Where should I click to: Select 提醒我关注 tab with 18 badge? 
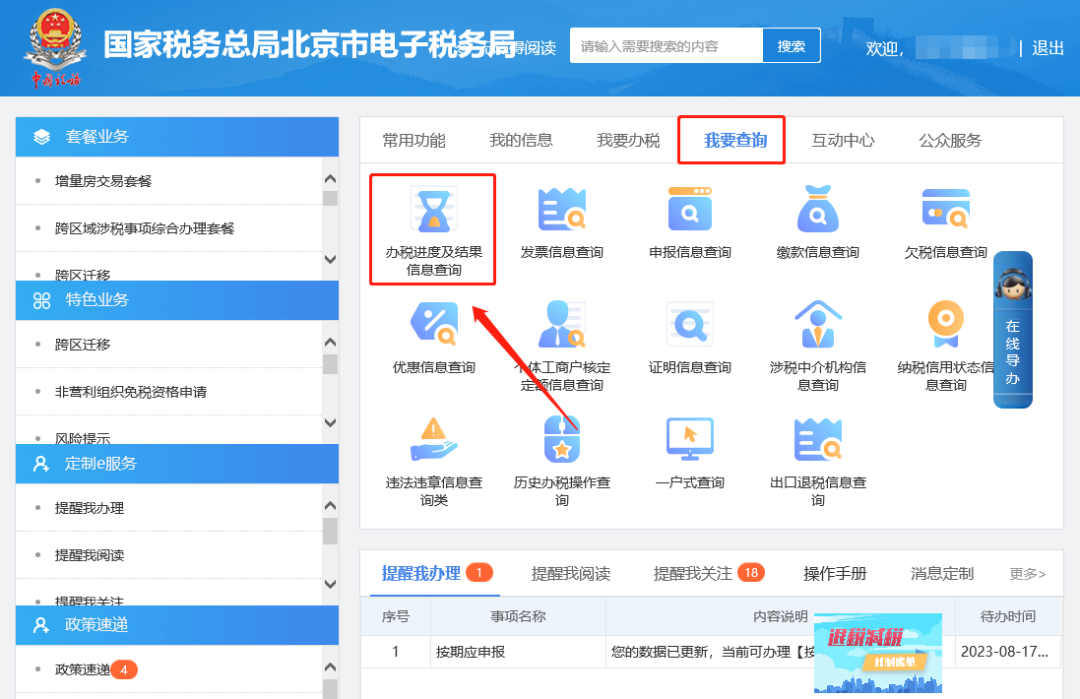point(709,574)
